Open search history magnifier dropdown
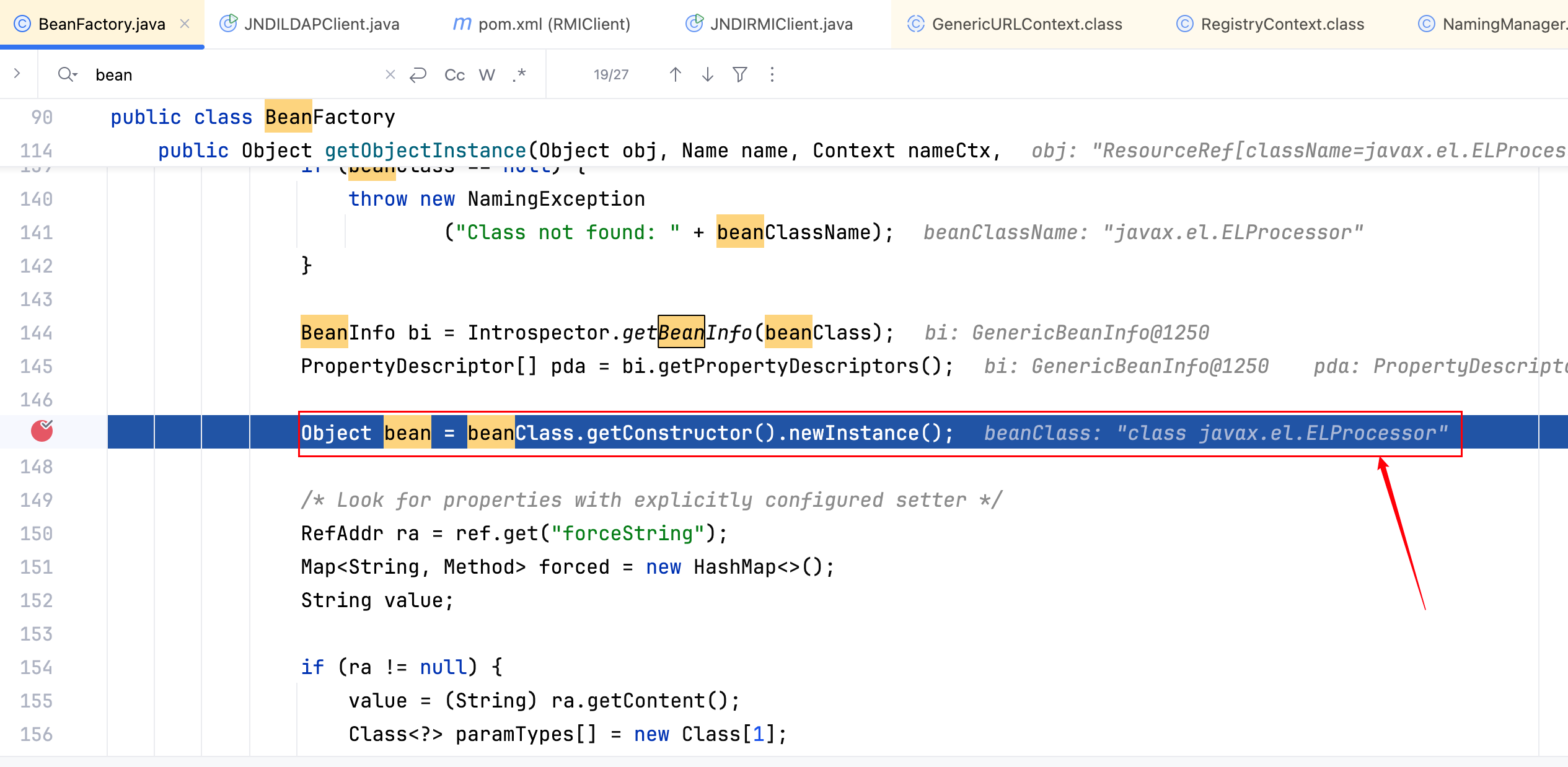The image size is (1568, 767). tap(68, 75)
